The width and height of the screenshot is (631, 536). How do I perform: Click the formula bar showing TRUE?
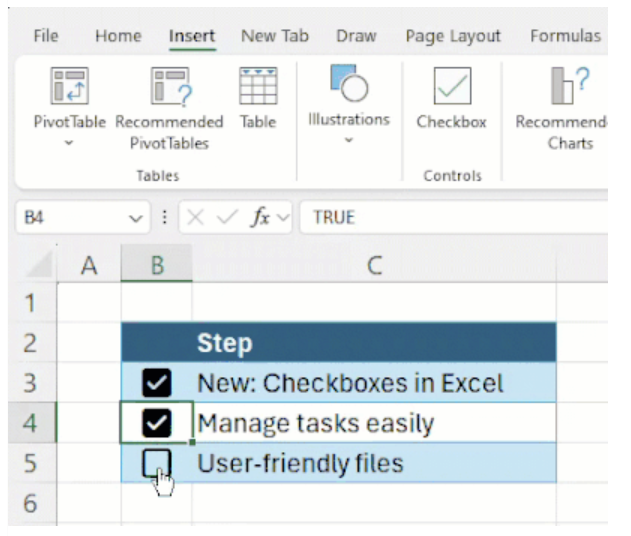[454, 218]
